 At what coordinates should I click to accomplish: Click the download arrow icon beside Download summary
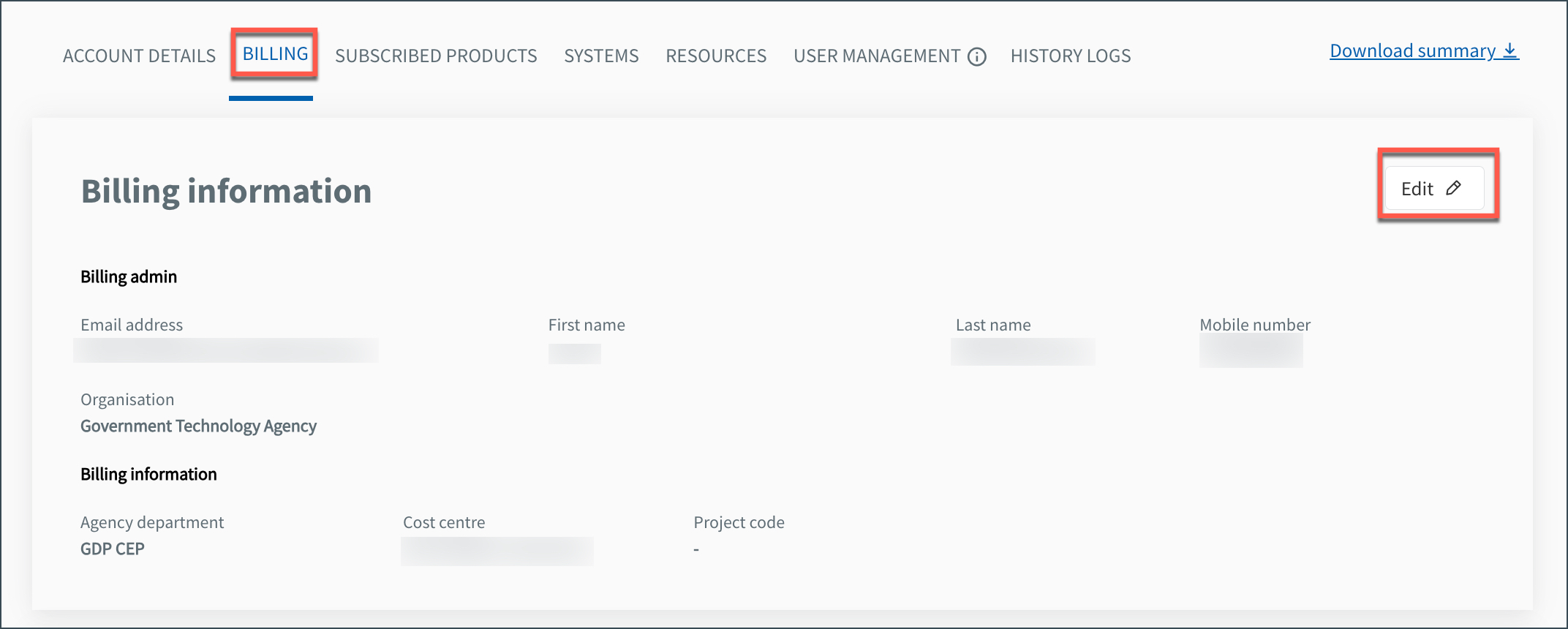point(1510,50)
